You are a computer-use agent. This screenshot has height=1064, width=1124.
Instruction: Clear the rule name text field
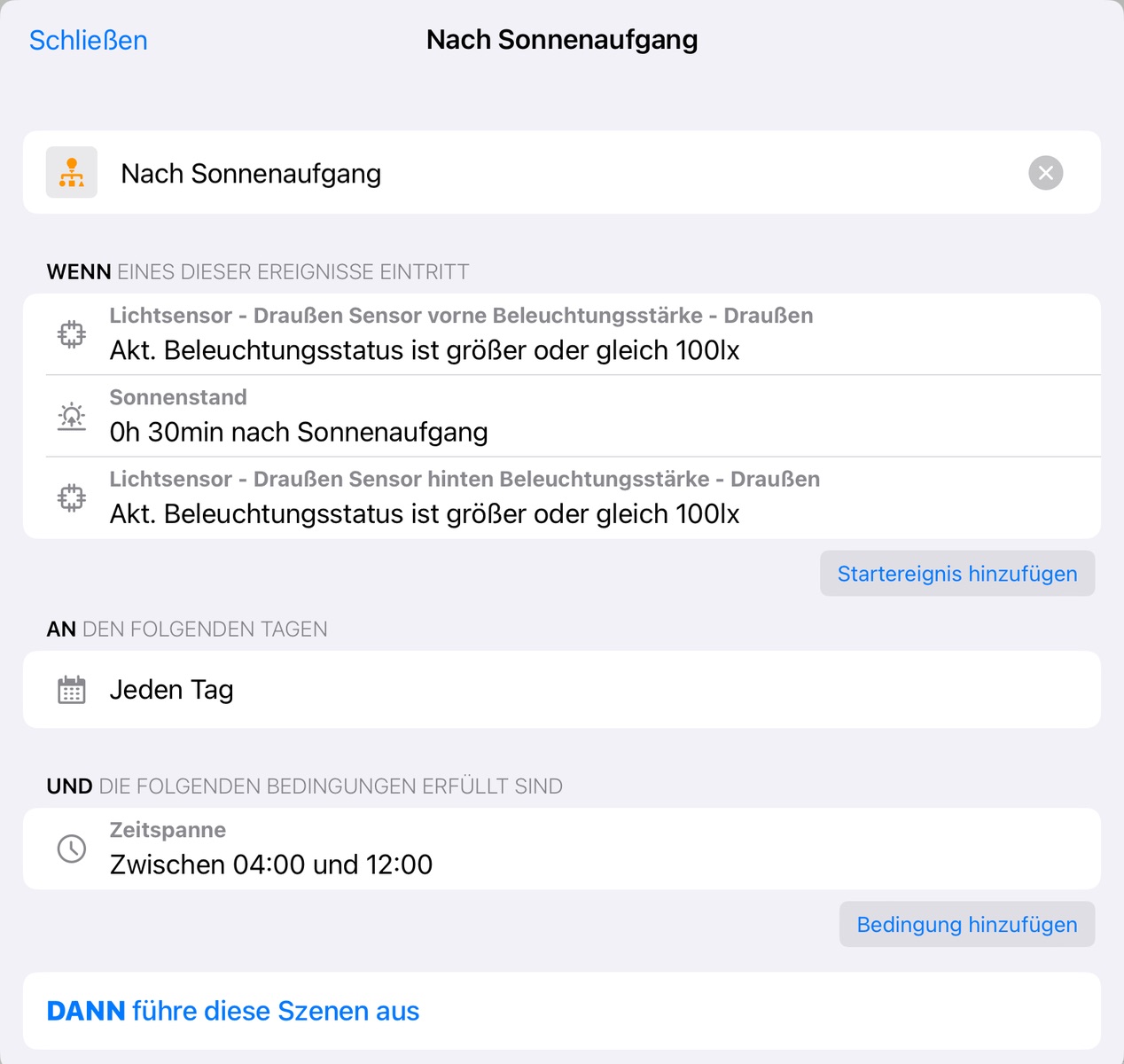click(1045, 173)
